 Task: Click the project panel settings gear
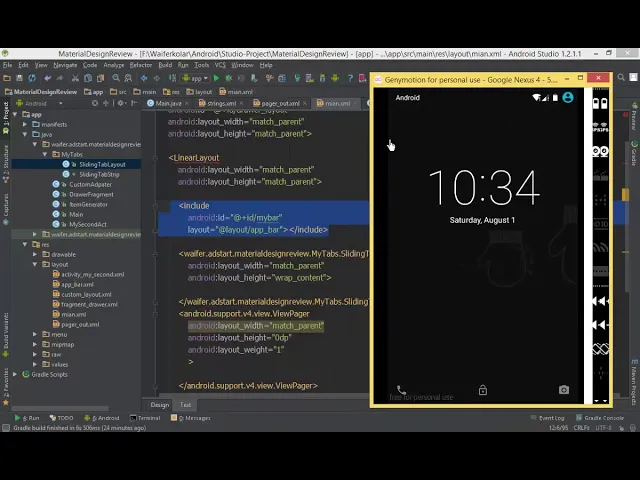click(x=120, y=103)
